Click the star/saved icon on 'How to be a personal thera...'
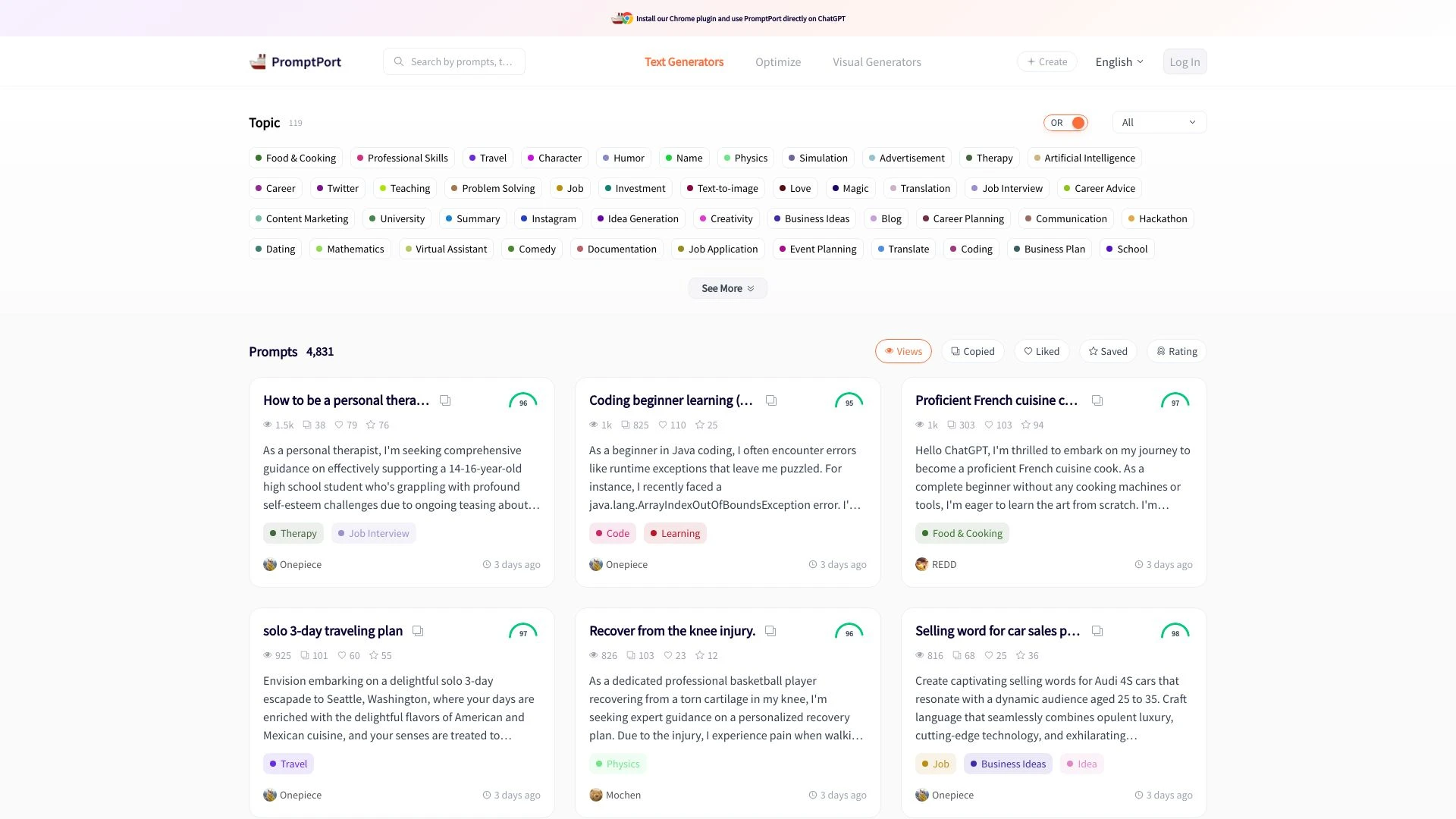Viewport: 1456px width, 819px height. coord(370,424)
